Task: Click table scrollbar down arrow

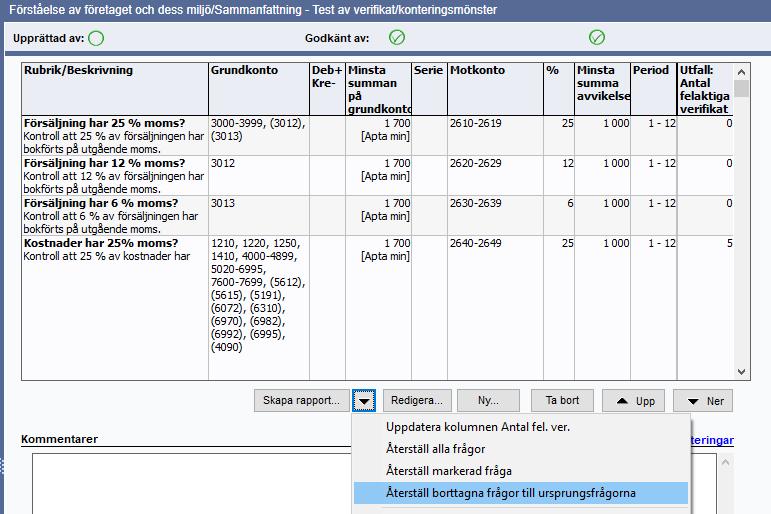Action: click(741, 372)
